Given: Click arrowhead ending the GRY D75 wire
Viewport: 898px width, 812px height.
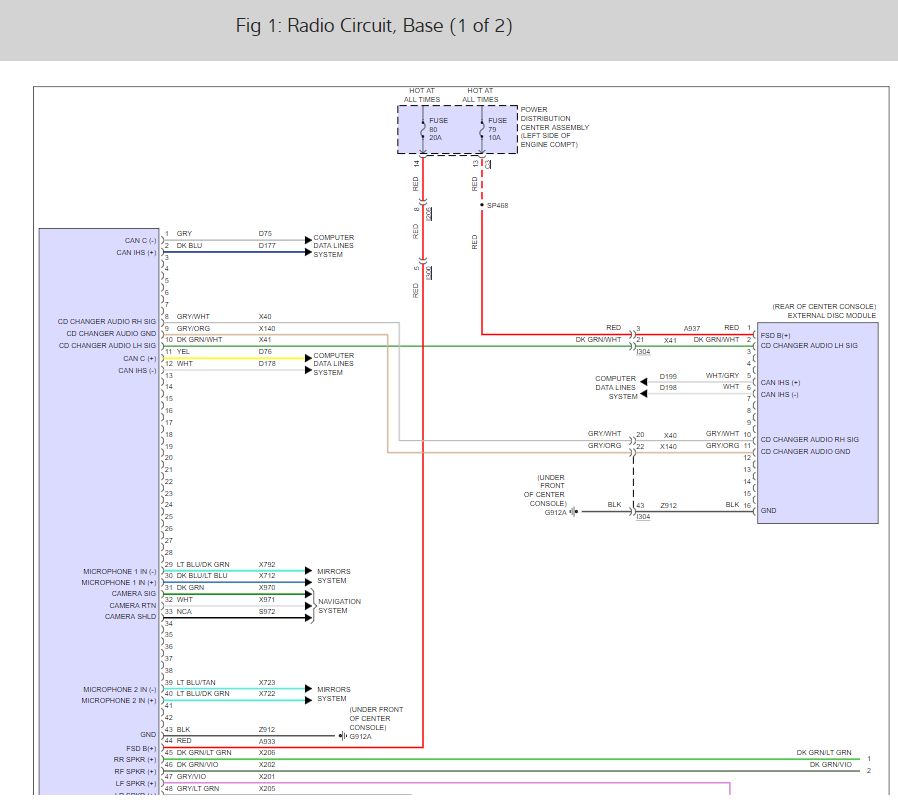Looking at the screenshot, I should (x=307, y=240).
